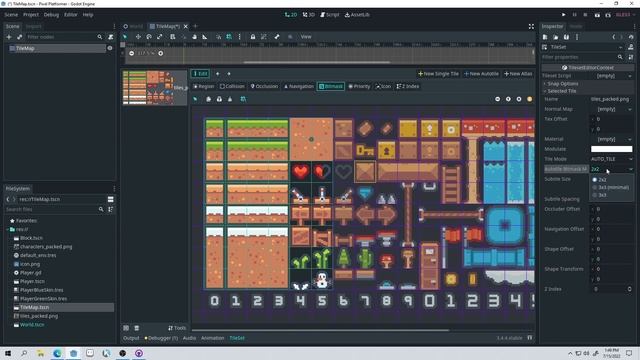This screenshot has height=360, width=640.
Task: Click the viewport horizontal scrollbar
Action: [316, 62]
